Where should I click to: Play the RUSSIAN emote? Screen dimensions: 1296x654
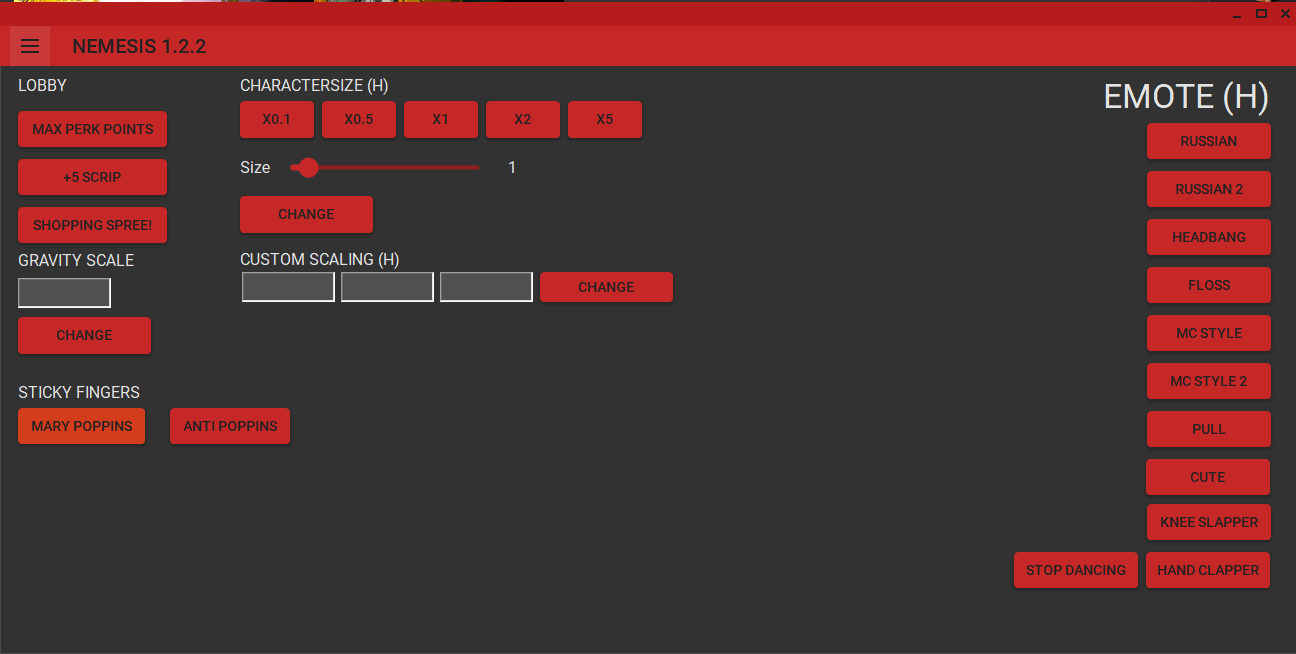click(1209, 141)
